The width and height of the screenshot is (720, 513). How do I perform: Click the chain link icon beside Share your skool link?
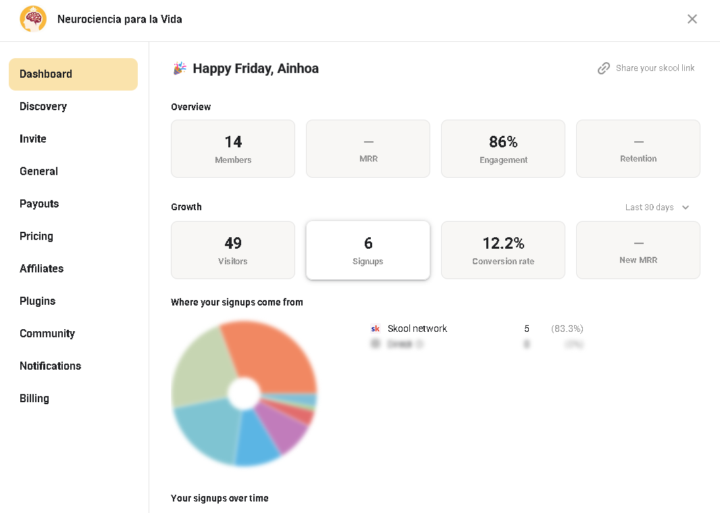click(x=603, y=68)
